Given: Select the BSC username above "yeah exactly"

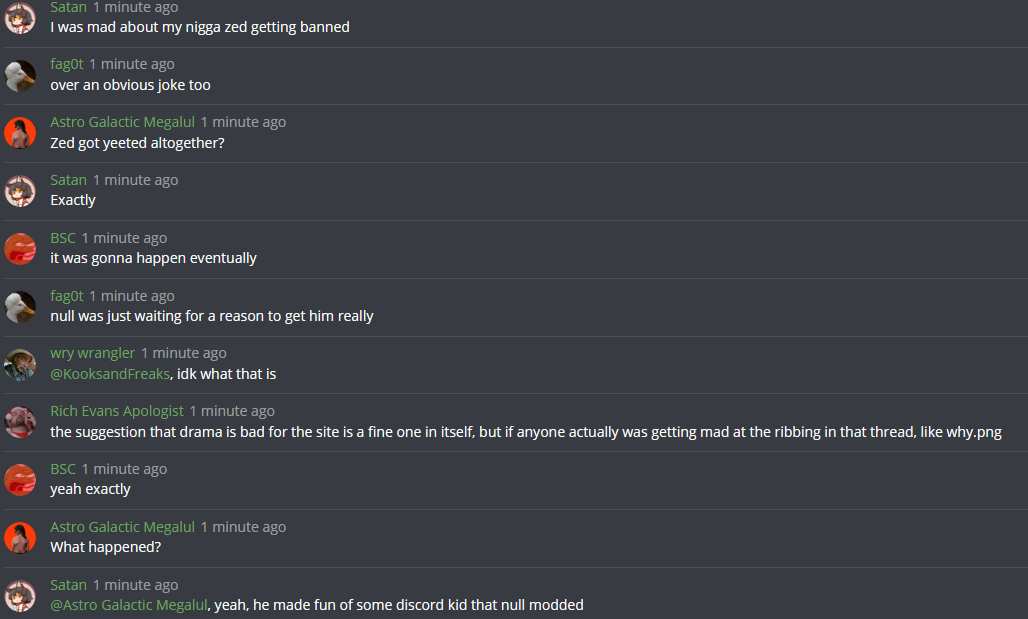Looking at the screenshot, I should click(x=63, y=469).
